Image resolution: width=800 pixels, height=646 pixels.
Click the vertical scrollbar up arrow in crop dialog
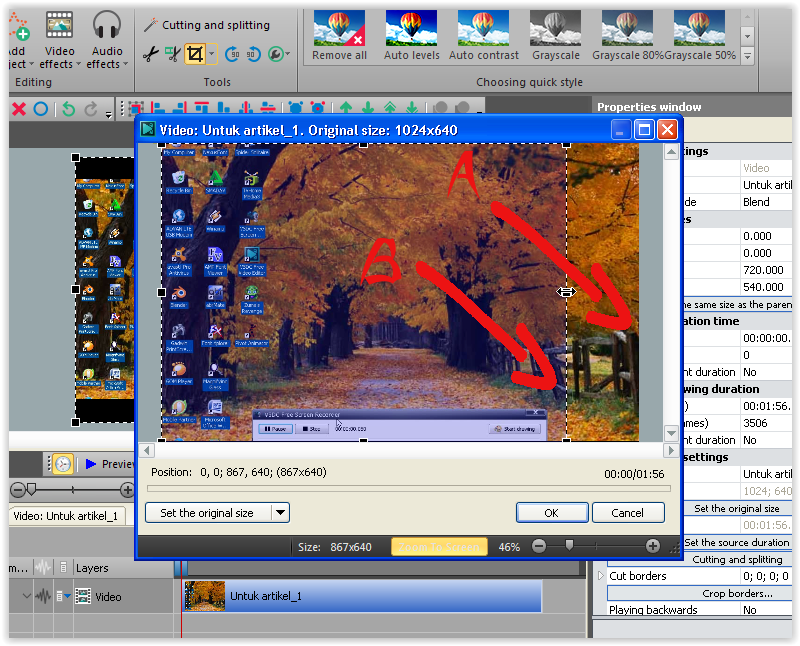(x=671, y=152)
